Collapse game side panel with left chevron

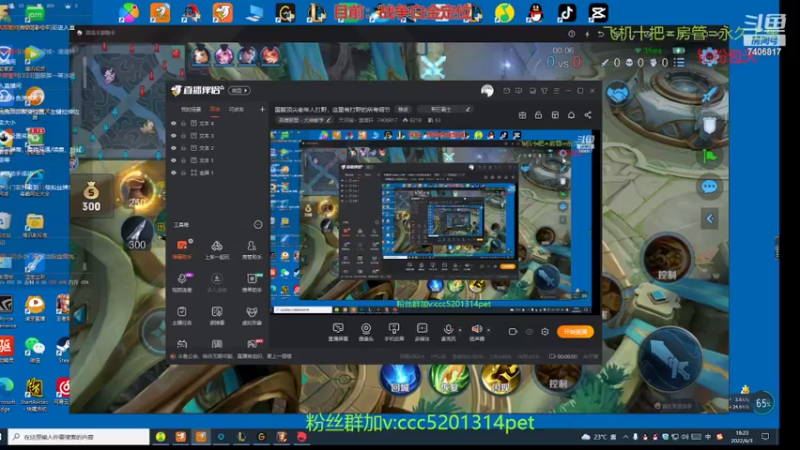710,219
